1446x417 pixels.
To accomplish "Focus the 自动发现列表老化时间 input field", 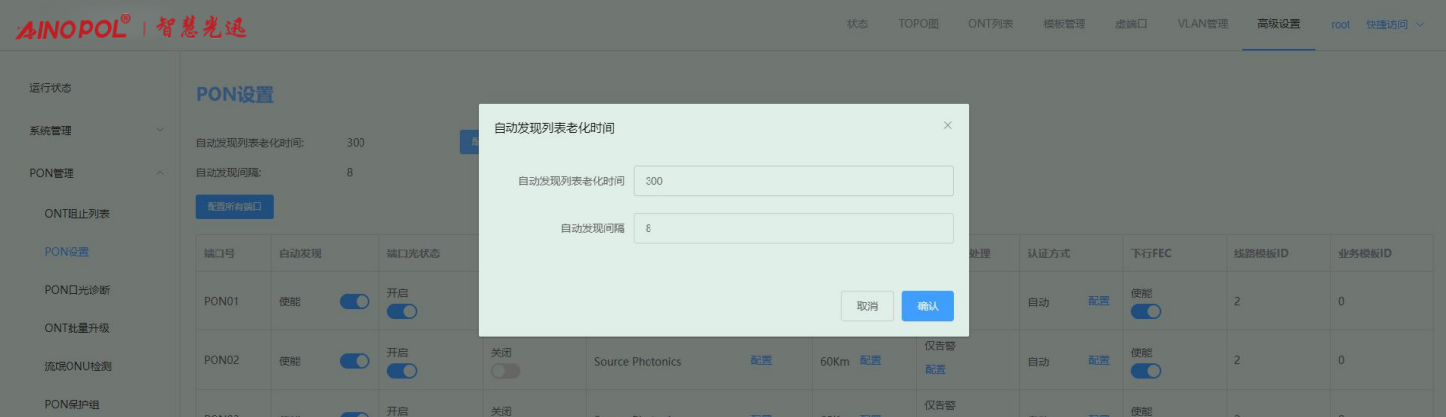I will point(793,181).
